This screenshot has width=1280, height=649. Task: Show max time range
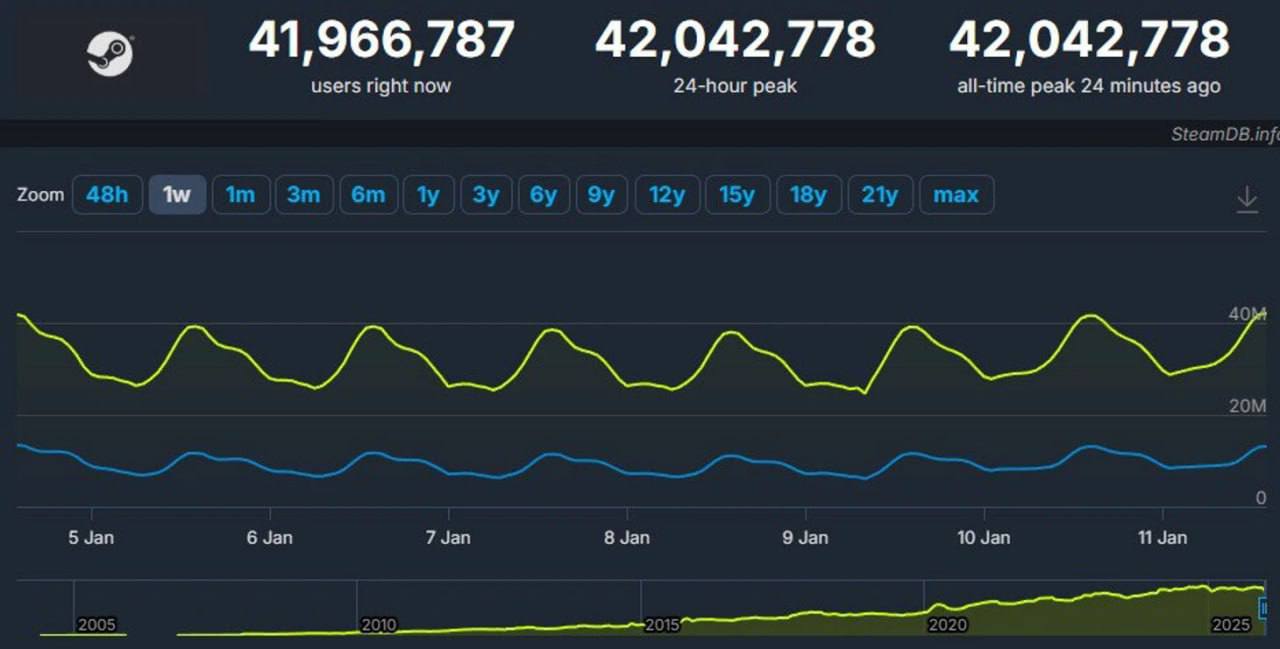click(x=956, y=195)
